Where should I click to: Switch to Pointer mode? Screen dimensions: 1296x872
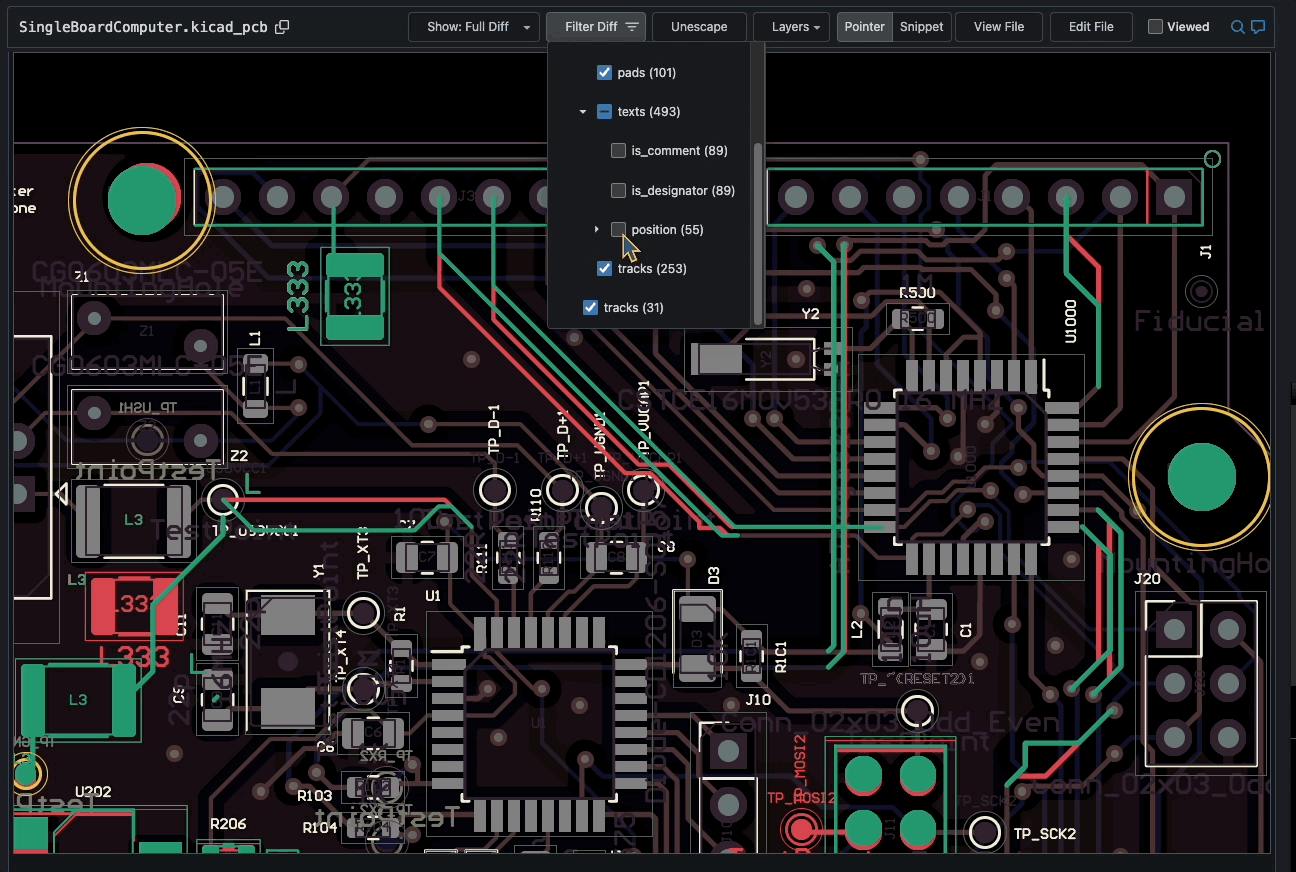[x=864, y=27]
